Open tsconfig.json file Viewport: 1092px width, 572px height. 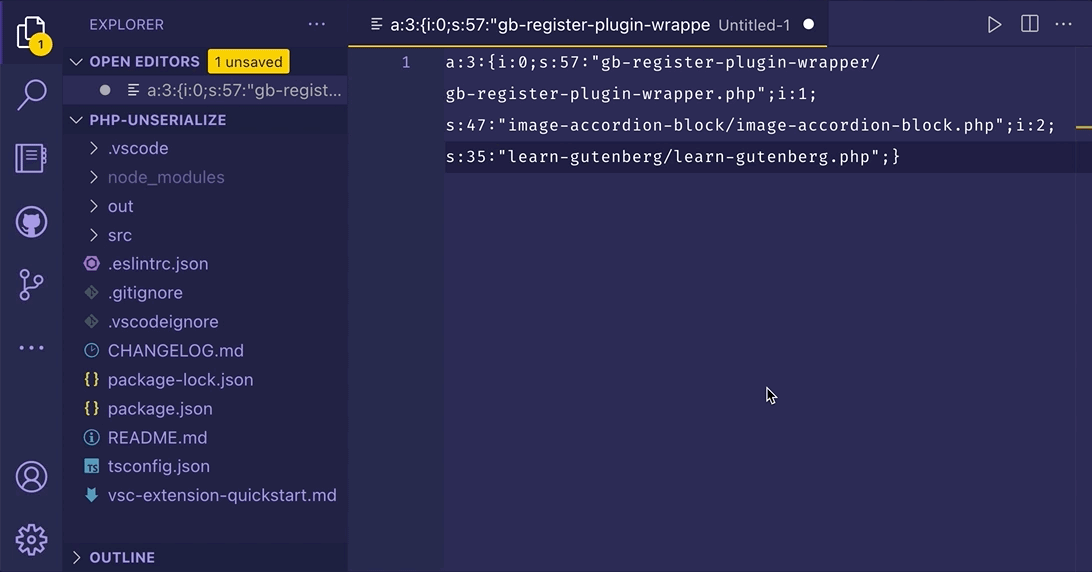click(159, 467)
